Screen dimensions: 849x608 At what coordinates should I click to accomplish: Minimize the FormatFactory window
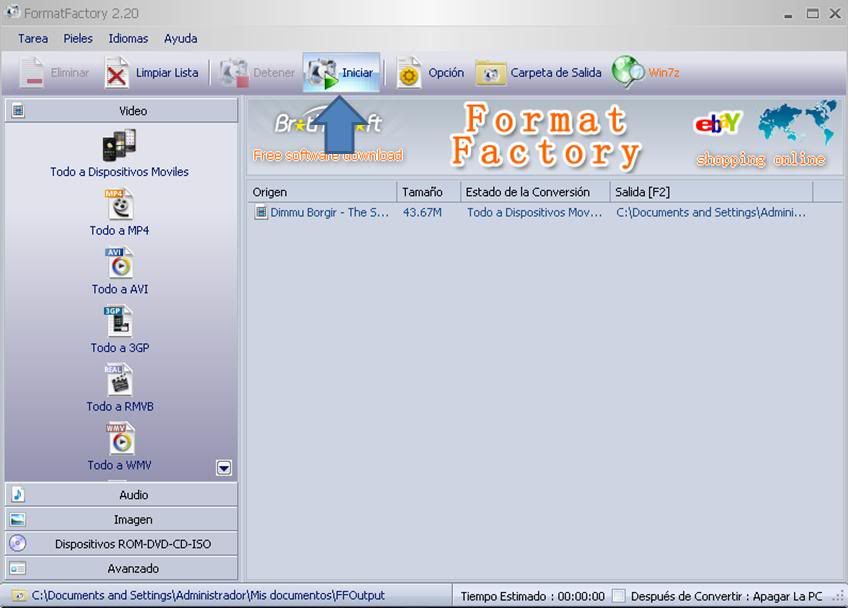click(x=788, y=14)
